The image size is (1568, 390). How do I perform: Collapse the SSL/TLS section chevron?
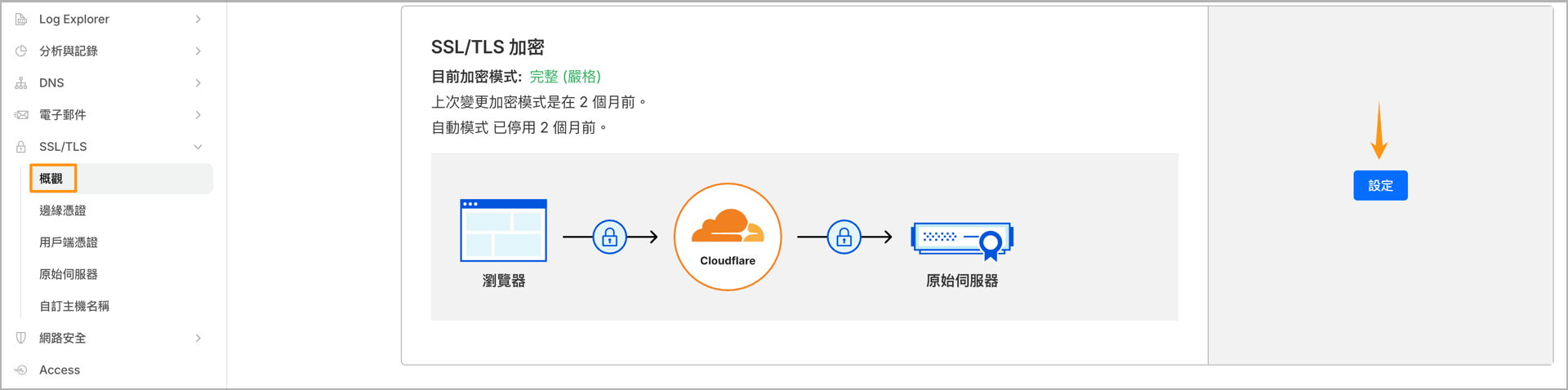198,147
